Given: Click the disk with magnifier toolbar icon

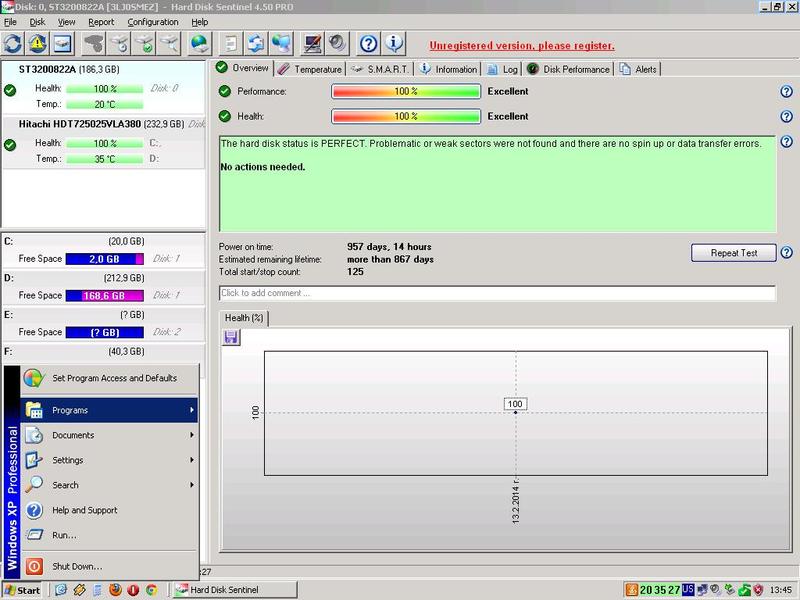Looking at the screenshot, I should pos(169,44).
